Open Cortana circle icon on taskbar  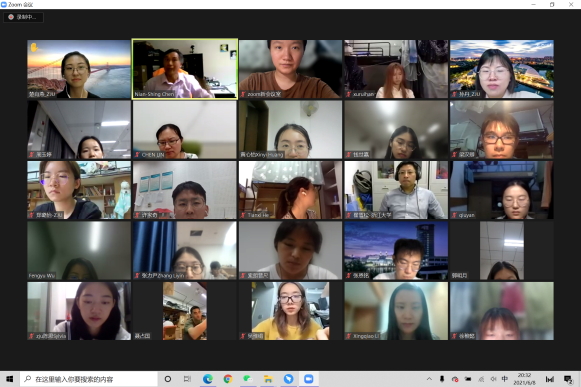point(168,379)
